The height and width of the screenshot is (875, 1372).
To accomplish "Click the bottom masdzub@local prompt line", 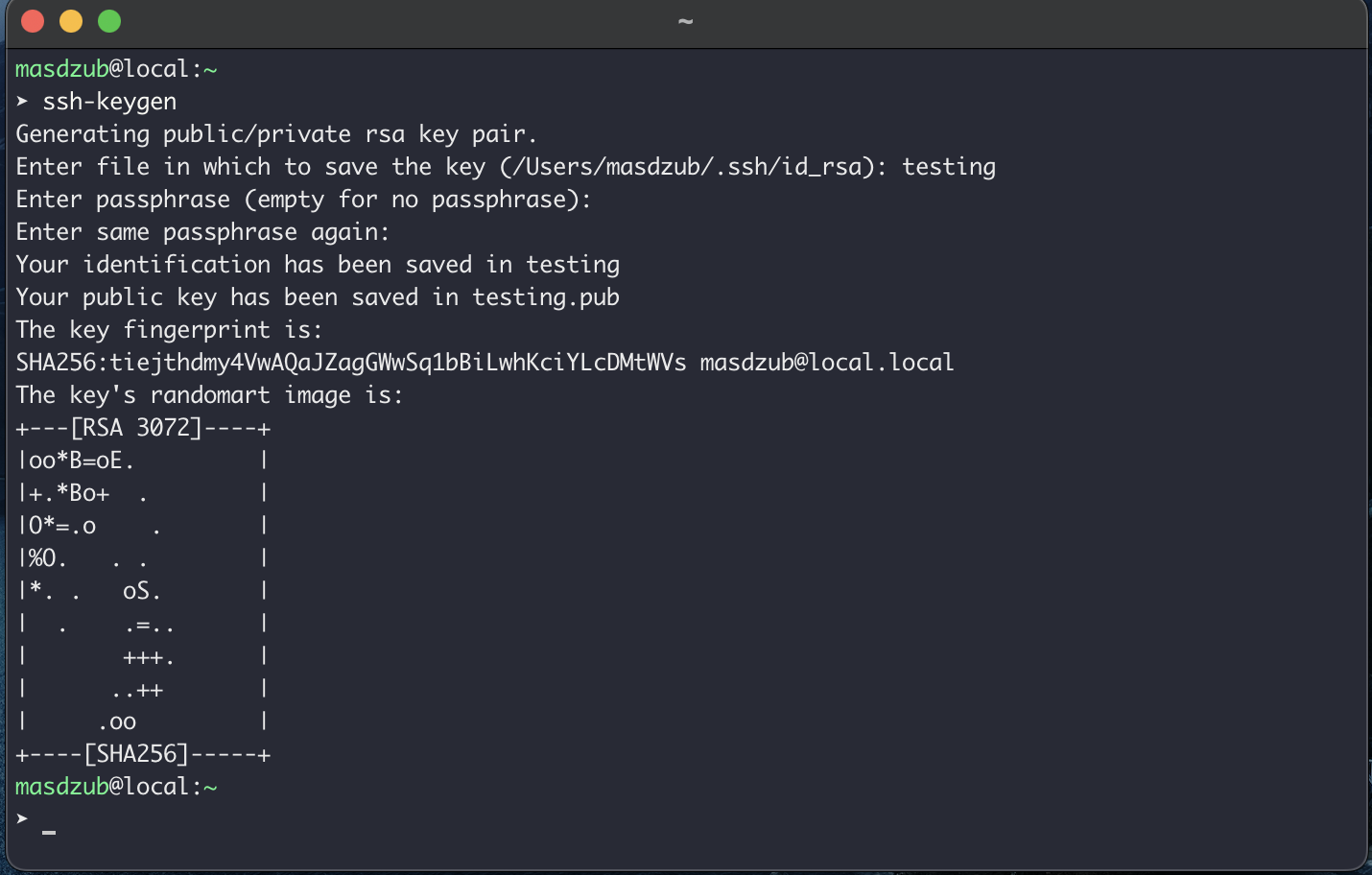I will [x=116, y=787].
